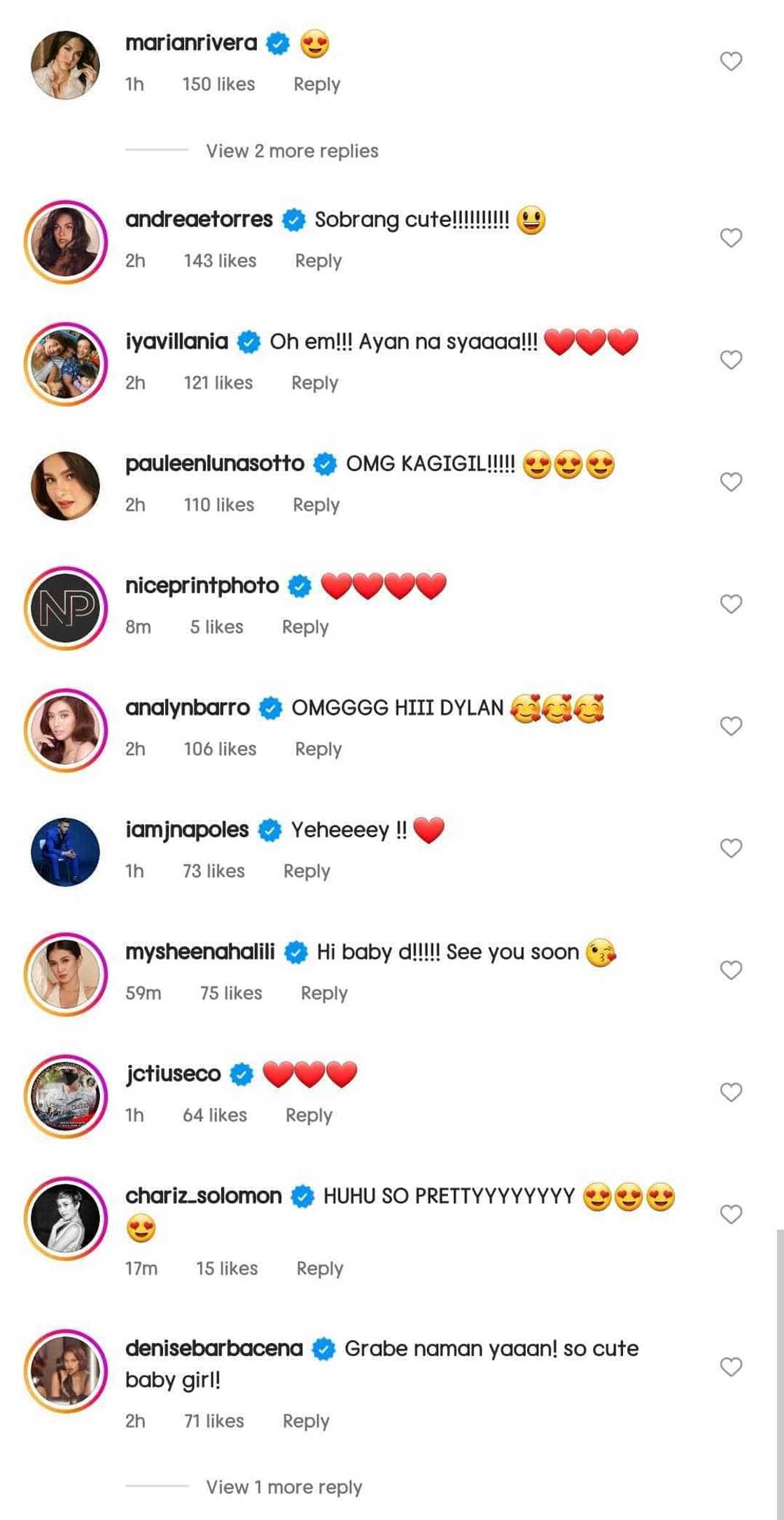Image resolution: width=784 pixels, height=1520 pixels.
Task: Like the niceprintphoto comment
Action: pos(731,604)
